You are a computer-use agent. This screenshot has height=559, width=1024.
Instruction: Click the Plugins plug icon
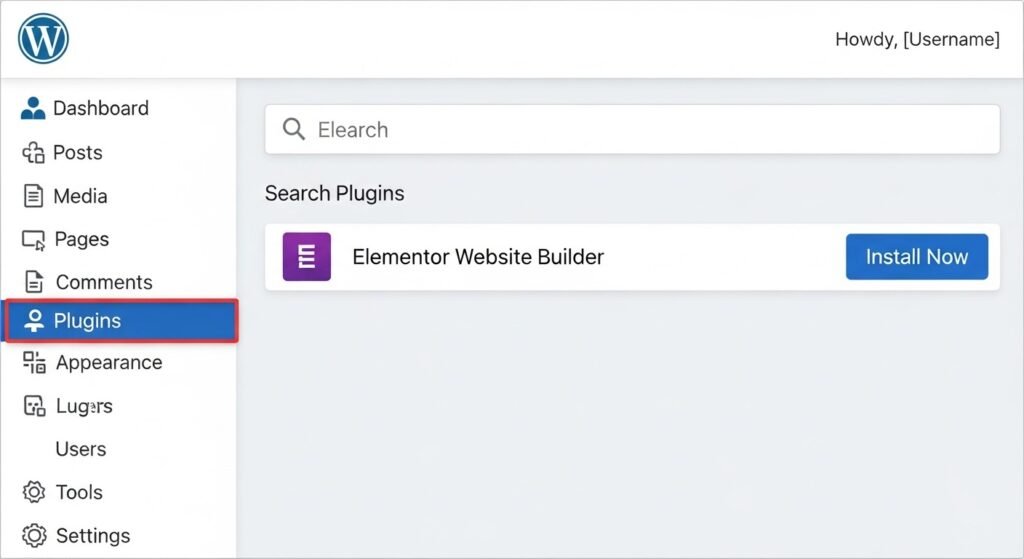tap(34, 321)
